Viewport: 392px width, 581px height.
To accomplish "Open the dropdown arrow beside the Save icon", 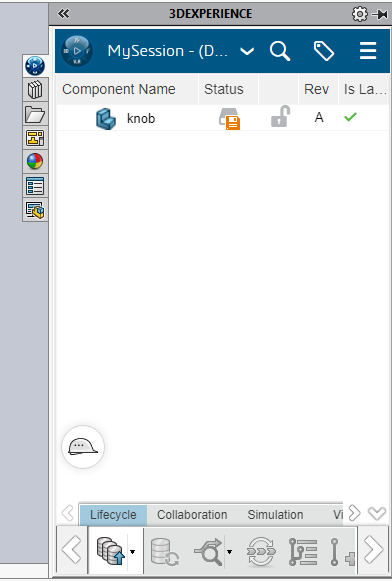I will pyautogui.click(x=133, y=552).
